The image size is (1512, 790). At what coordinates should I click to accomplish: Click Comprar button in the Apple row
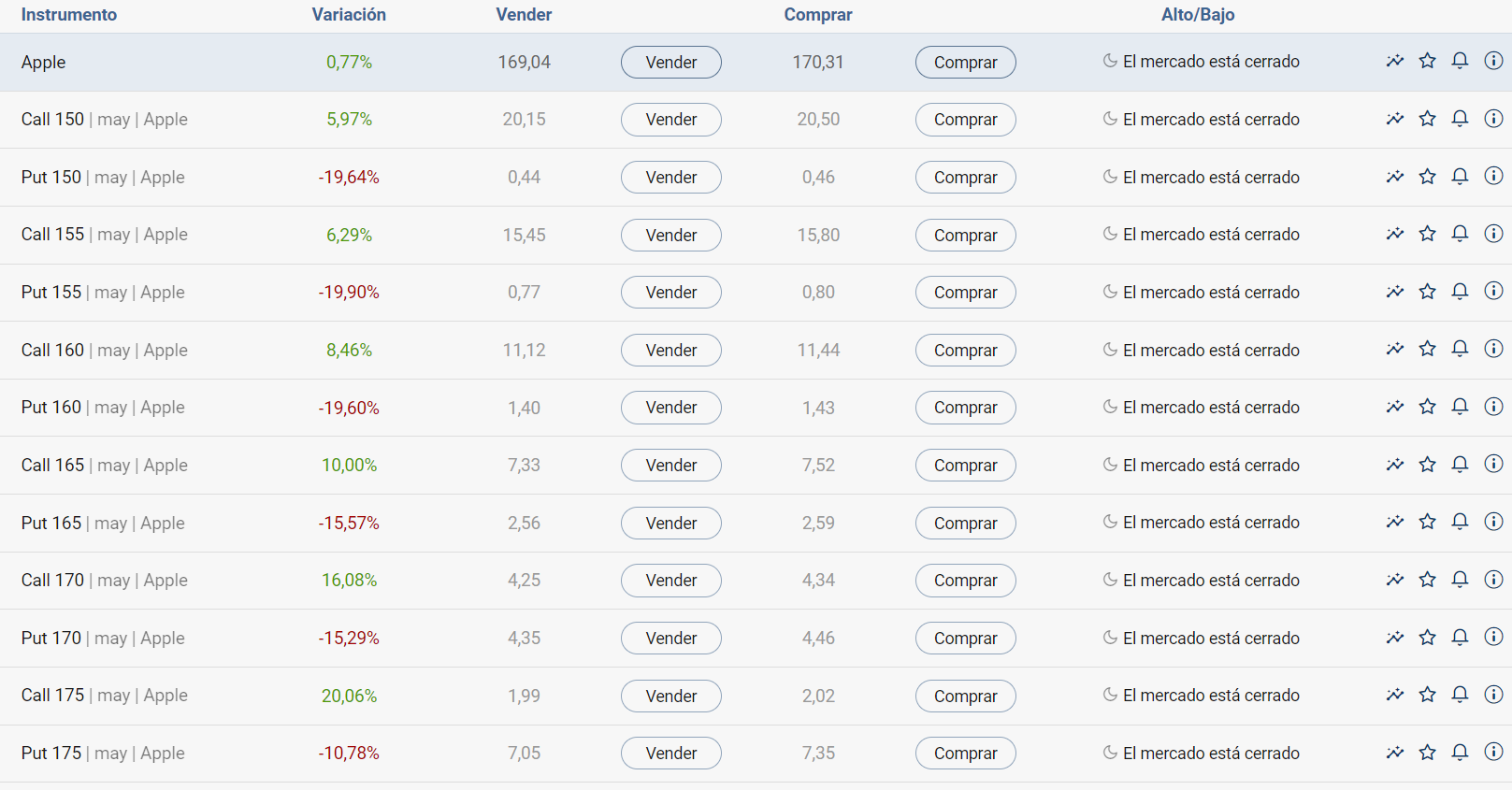pyautogui.click(x=966, y=63)
